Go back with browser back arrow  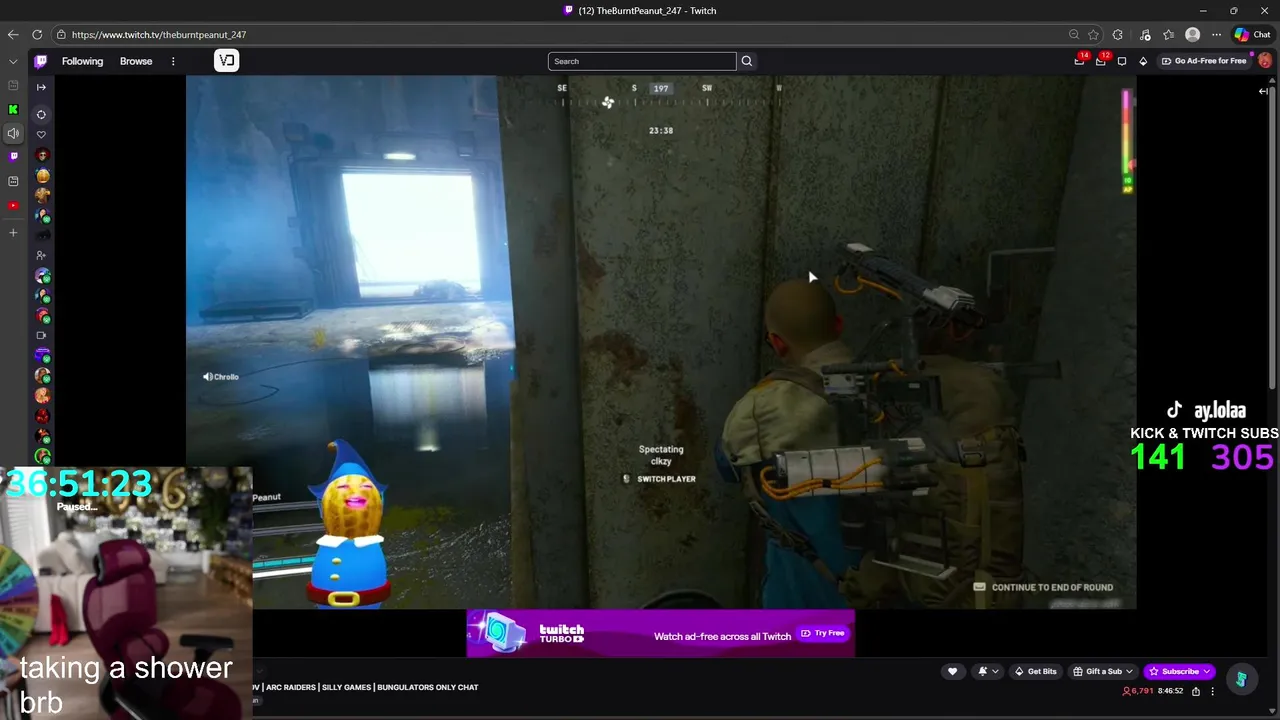click(13, 34)
